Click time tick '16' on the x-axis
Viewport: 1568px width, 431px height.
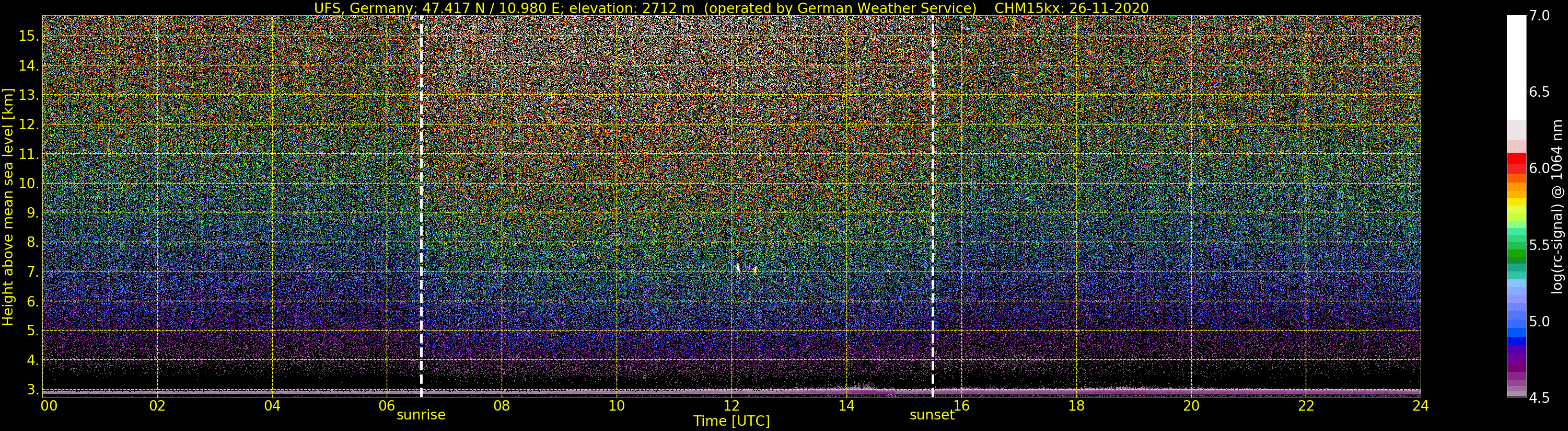point(961,405)
